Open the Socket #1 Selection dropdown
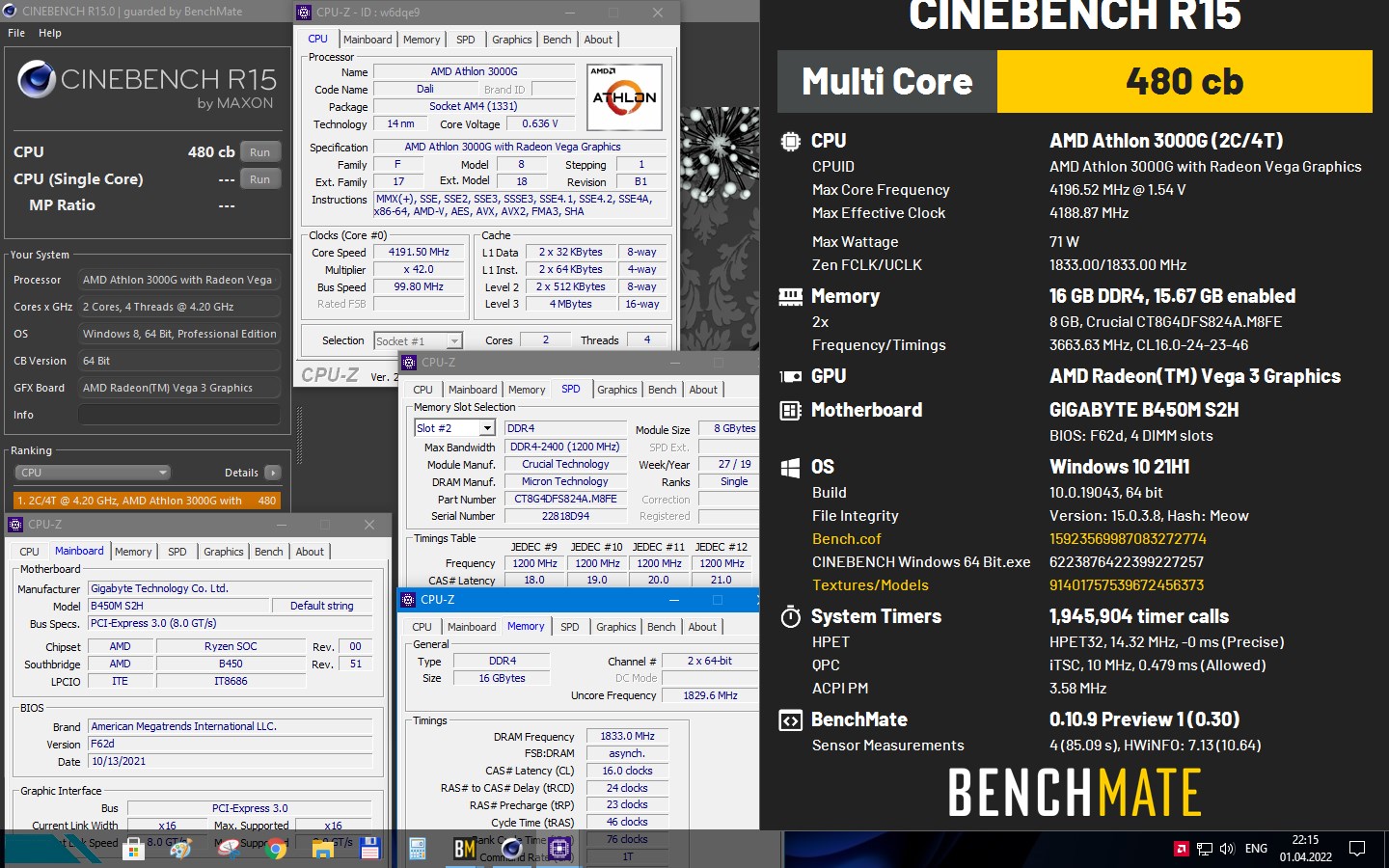This screenshot has width=1389, height=868. [x=418, y=340]
